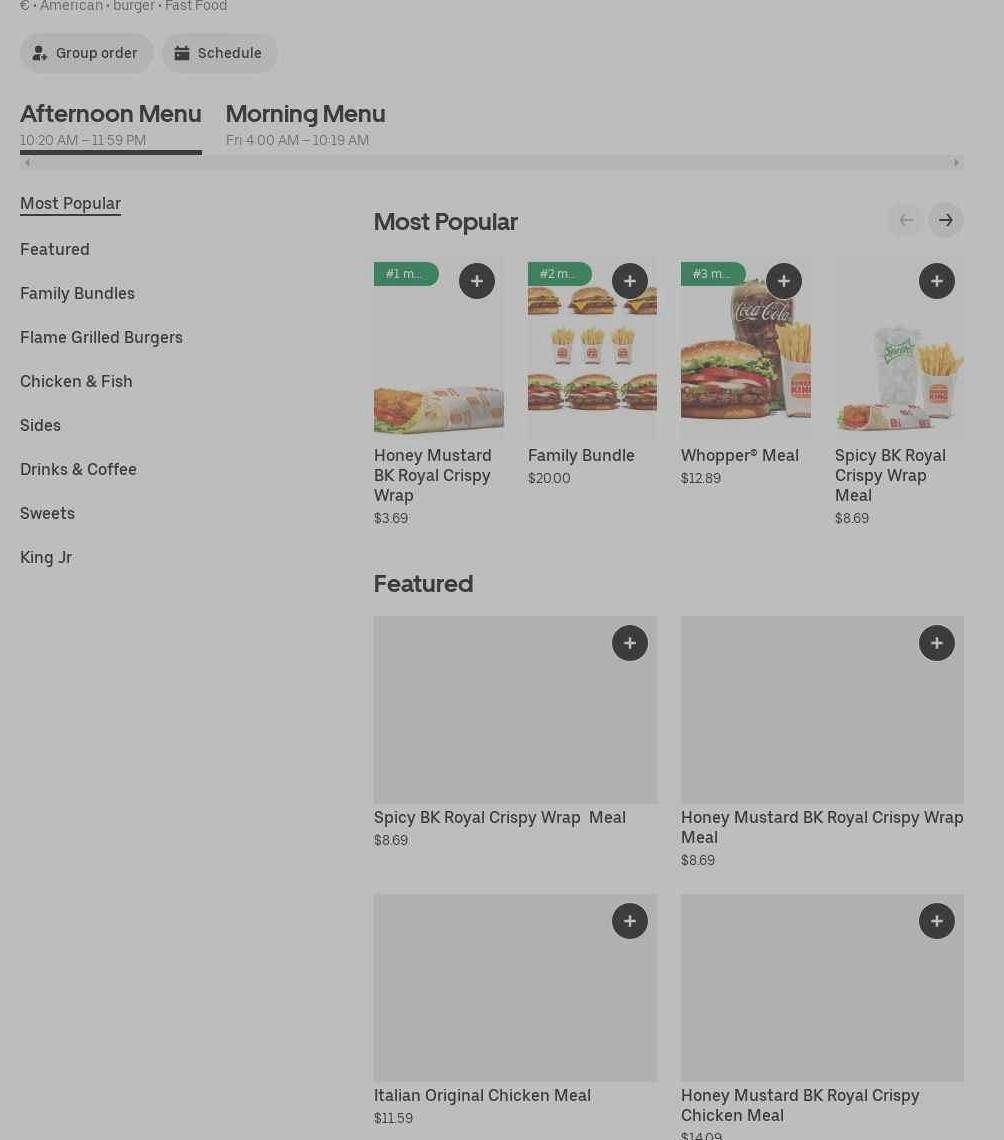This screenshot has height=1140, width=1004.
Task: Navigate to Drinks & Coffee section
Action: [x=78, y=469]
